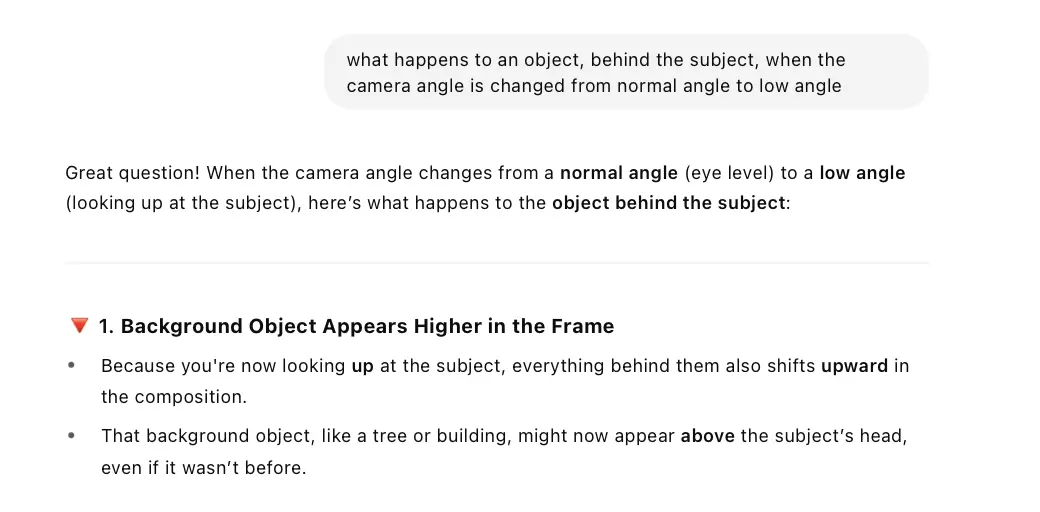Click the bold word 'above'
Screen dimensions: 1040x512
[x=708, y=436]
